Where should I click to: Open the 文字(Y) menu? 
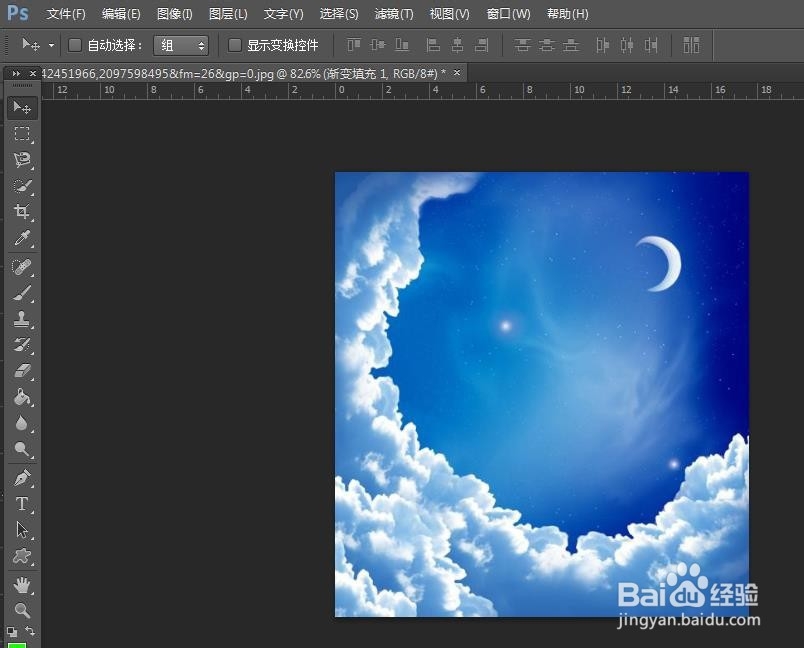point(284,14)
